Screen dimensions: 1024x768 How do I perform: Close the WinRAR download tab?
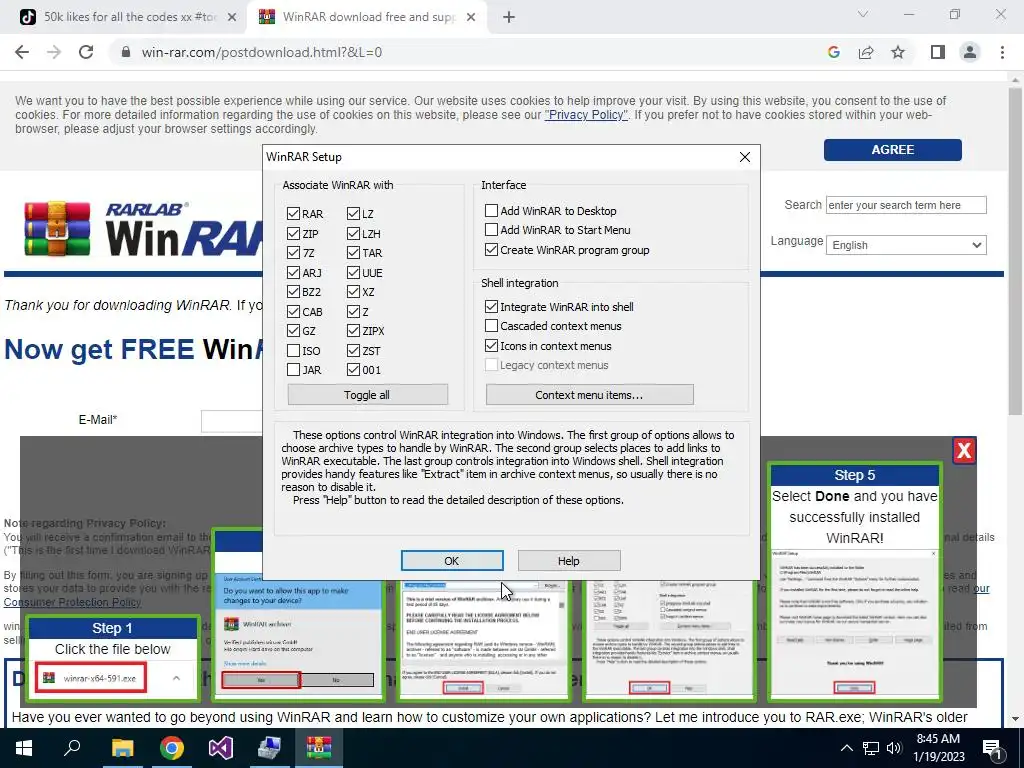point(471,18)
